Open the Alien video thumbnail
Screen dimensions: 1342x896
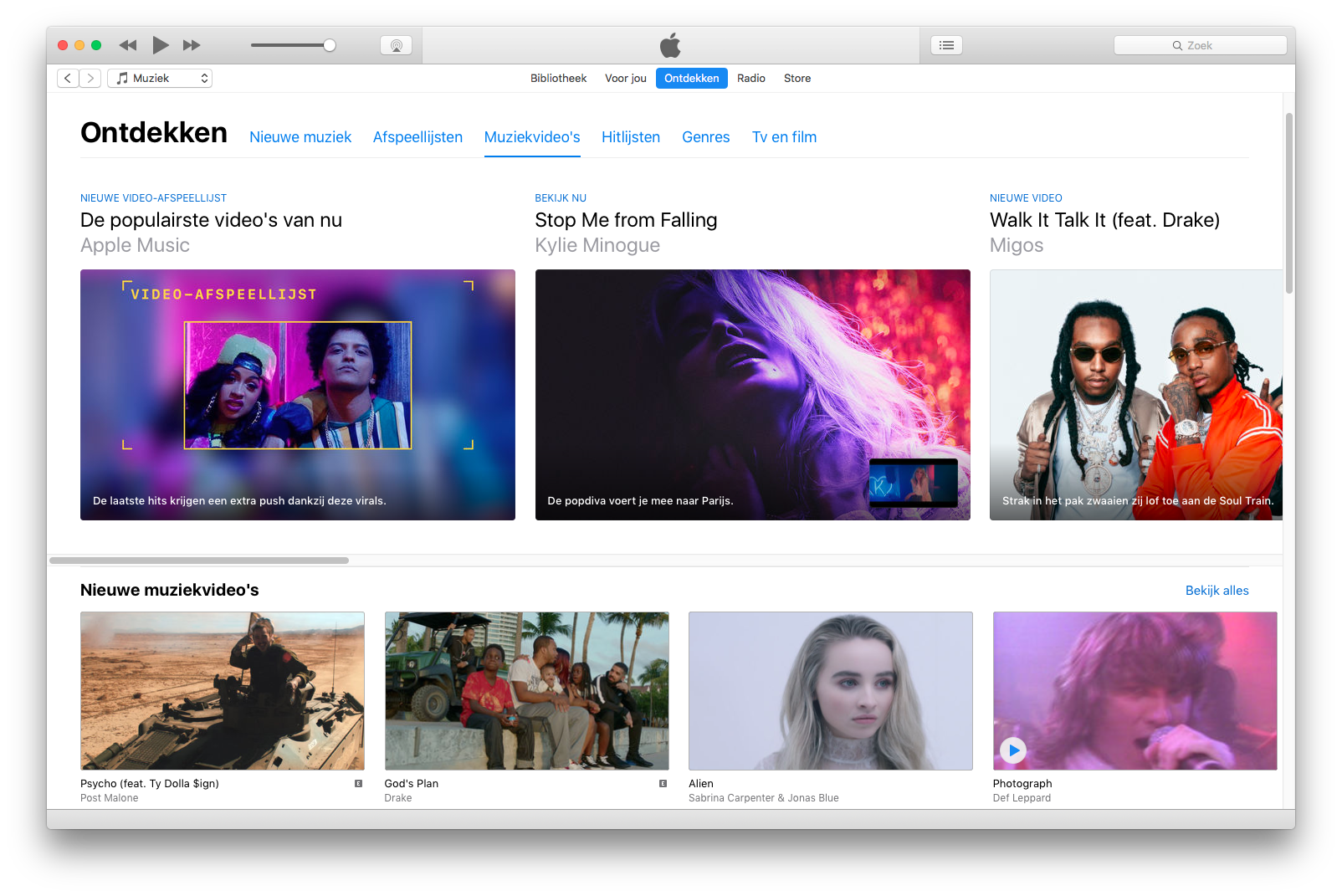[x=831, y=691]
